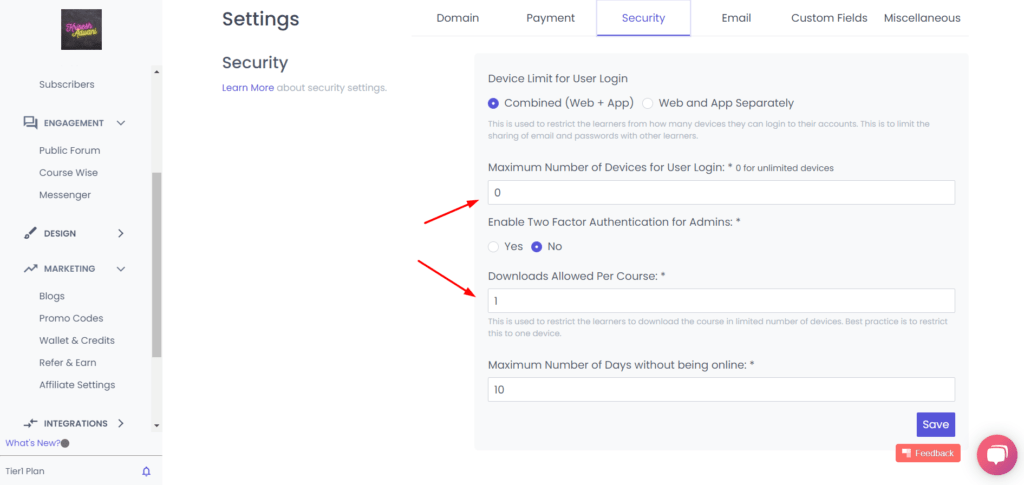Click the Engagement chat bubbles icon
Image resolution: width=1024 pixels, height=485 pixels.
30,123
